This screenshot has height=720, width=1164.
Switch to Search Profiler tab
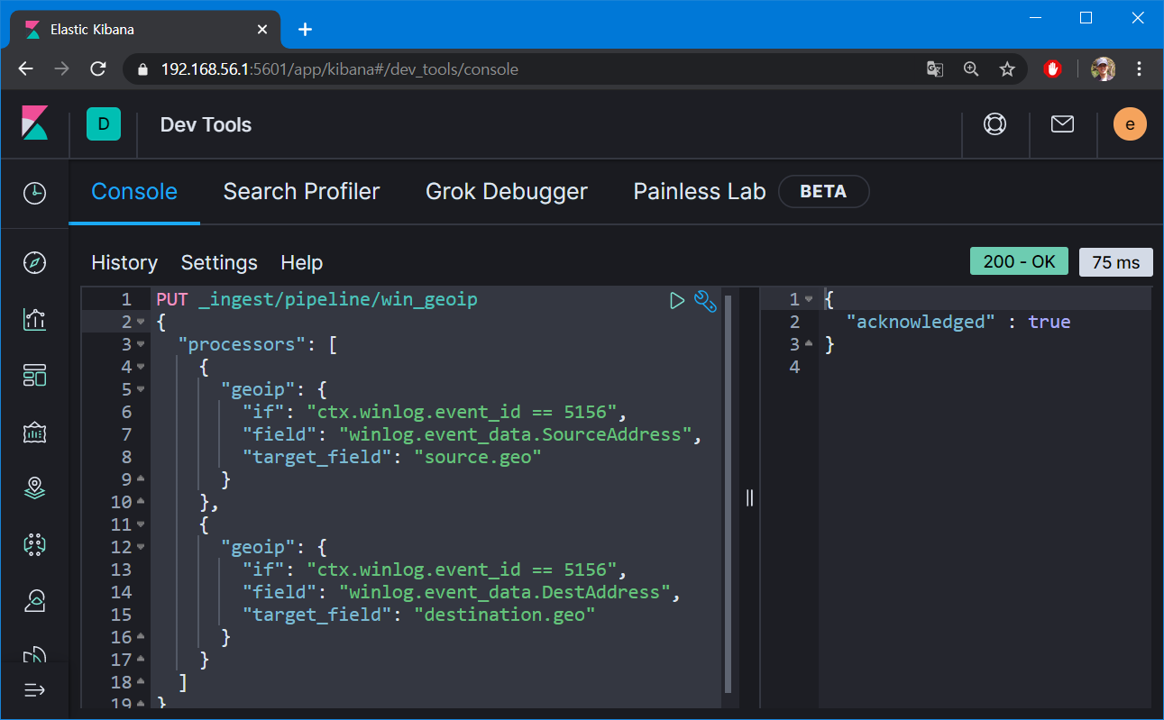click(301, 192)
